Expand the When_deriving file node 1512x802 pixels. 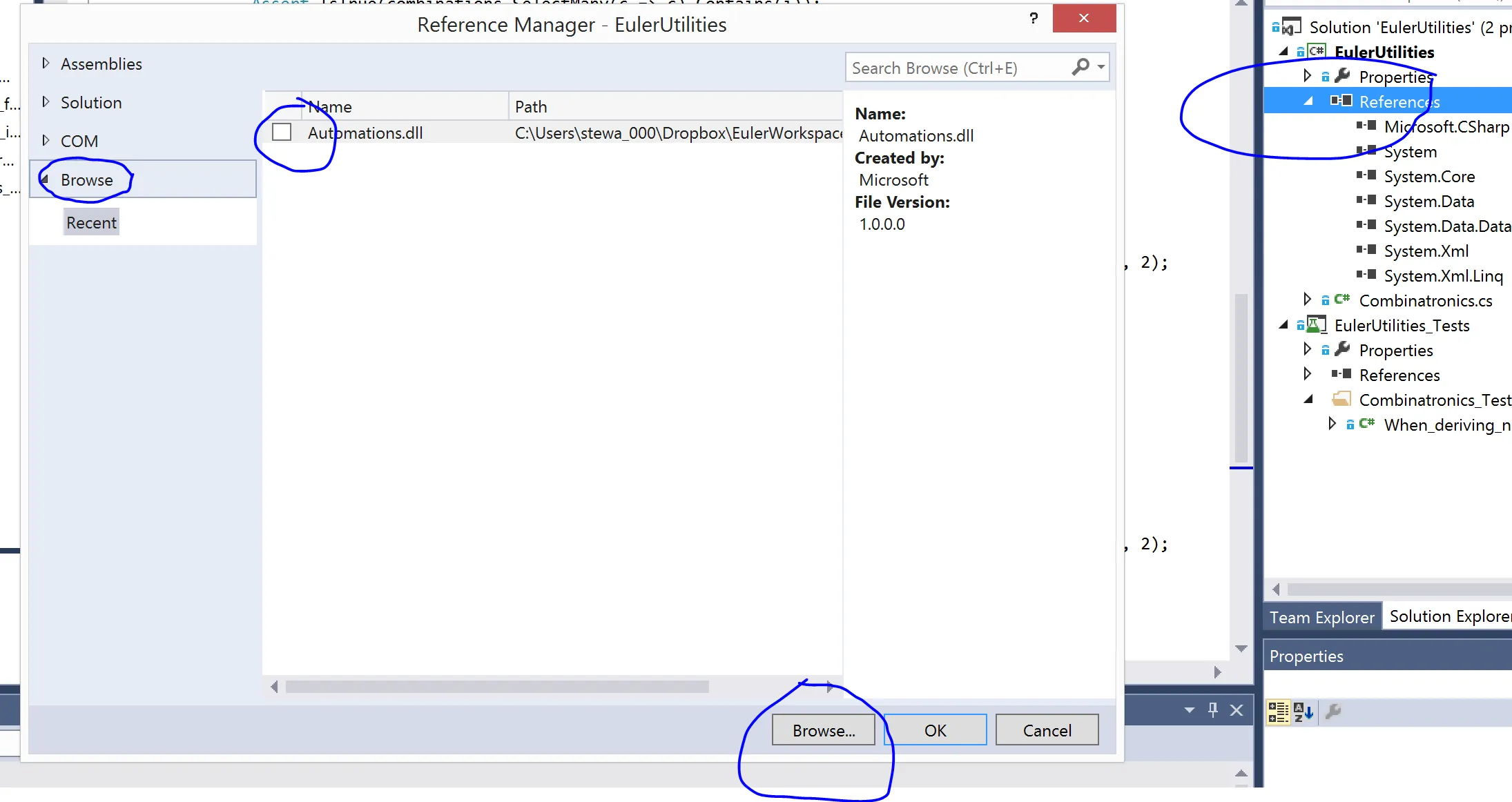1332,424
